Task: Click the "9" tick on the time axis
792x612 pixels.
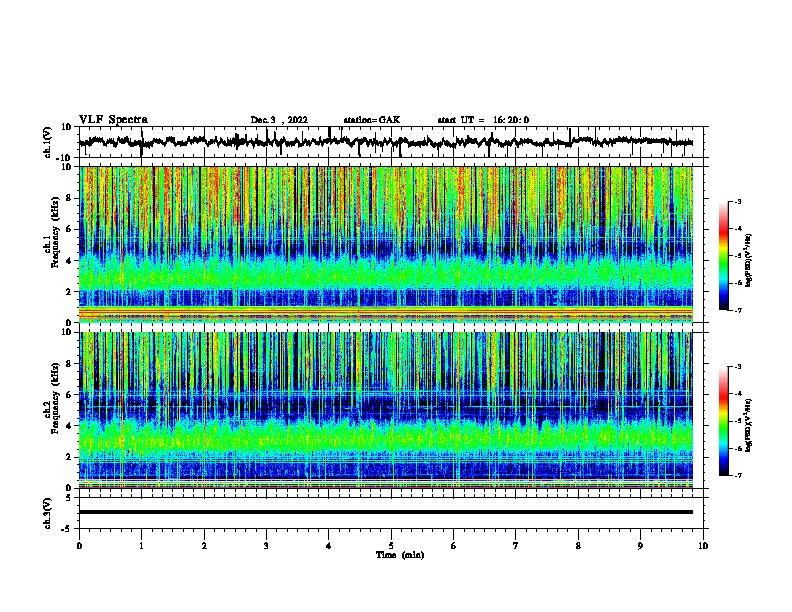Action: [x=640, y=546]
